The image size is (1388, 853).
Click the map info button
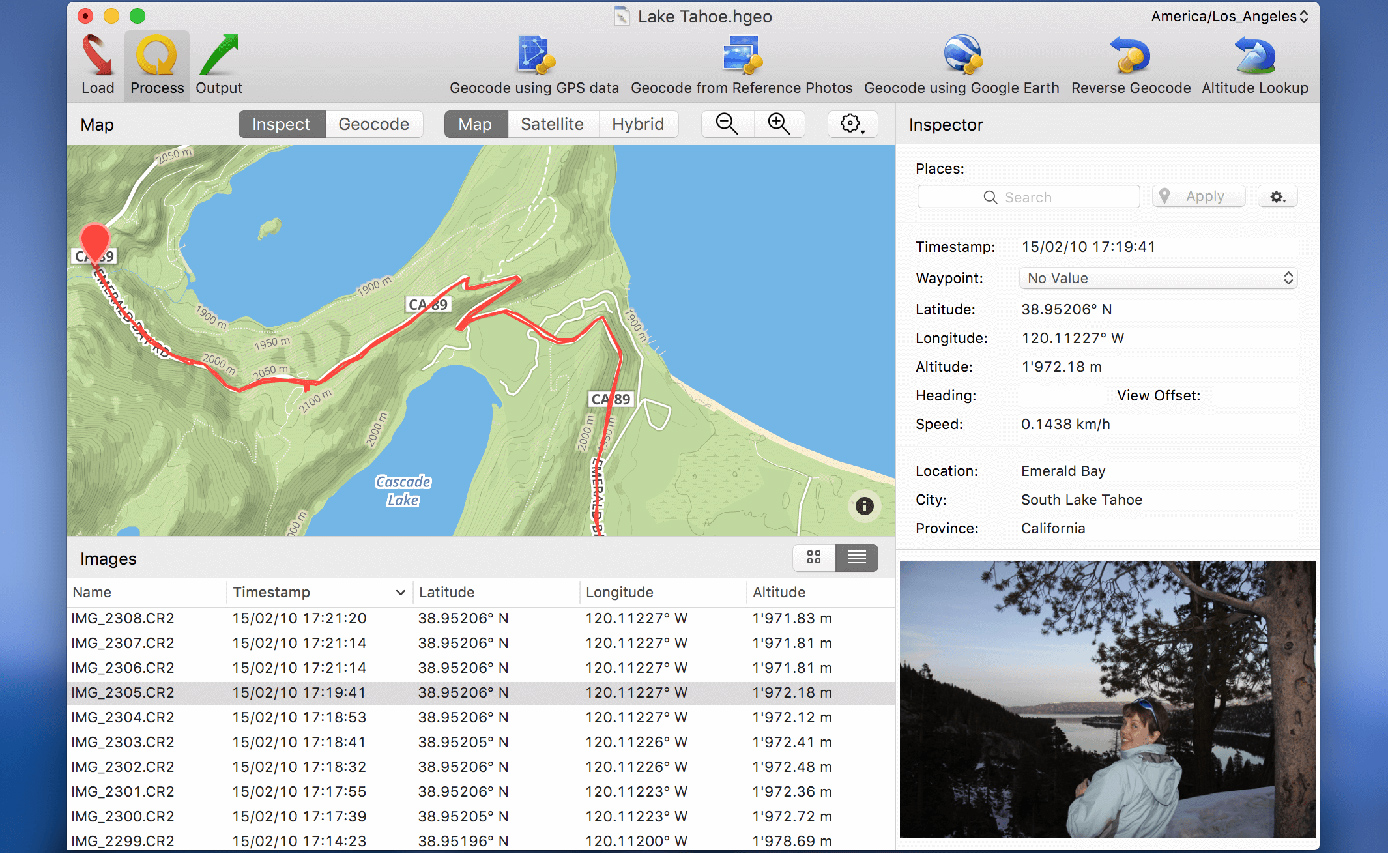865,506
